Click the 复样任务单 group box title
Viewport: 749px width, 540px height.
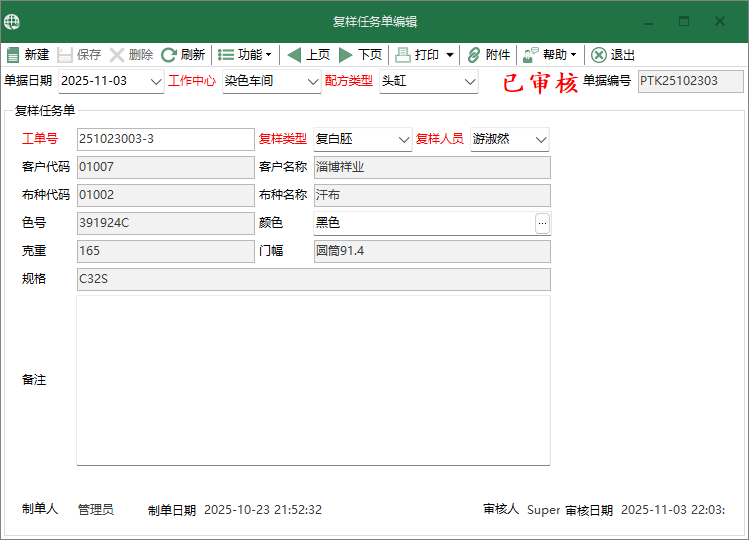45,111
